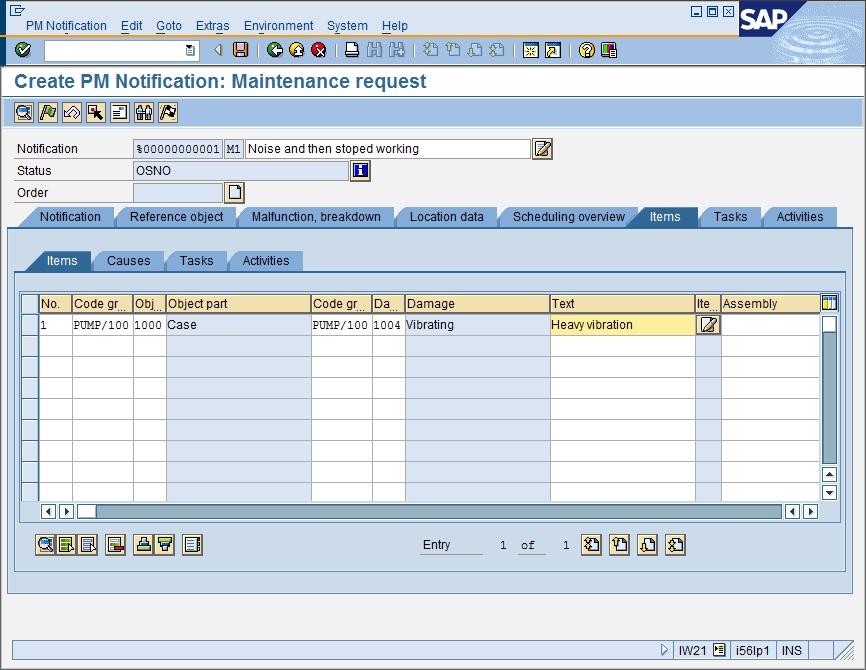Viewport: 866px width, 670px height.
Task: Click the Assembly column header
Action: pos(770,304)
